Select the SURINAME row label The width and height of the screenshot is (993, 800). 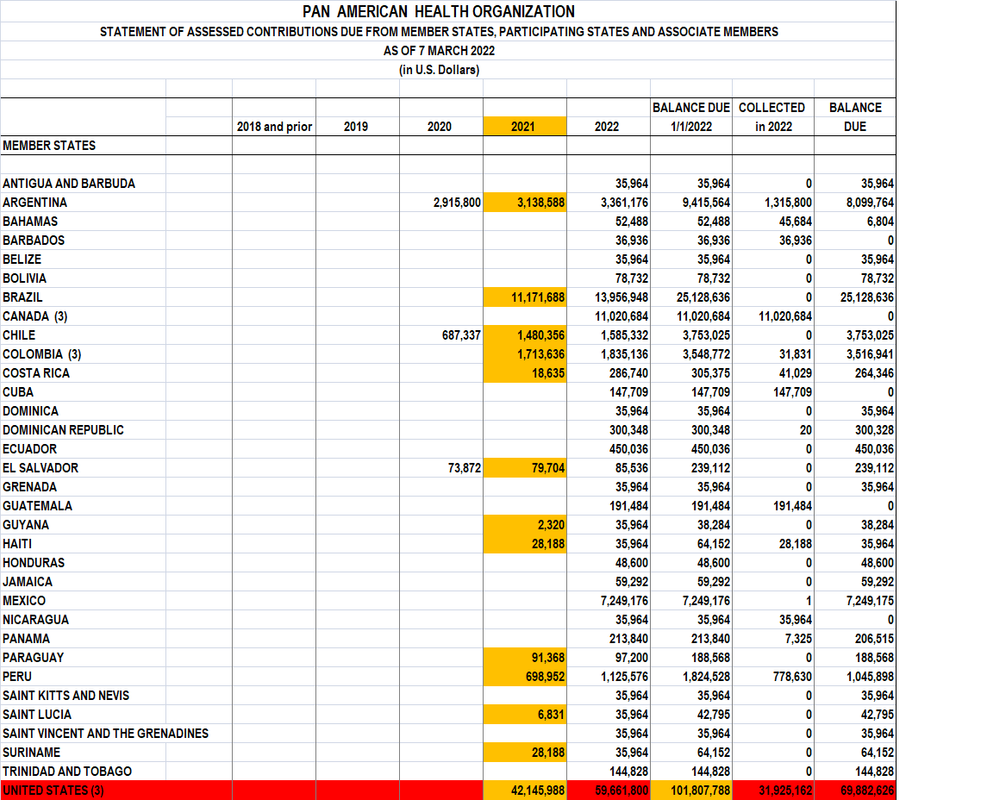point(32,754)
